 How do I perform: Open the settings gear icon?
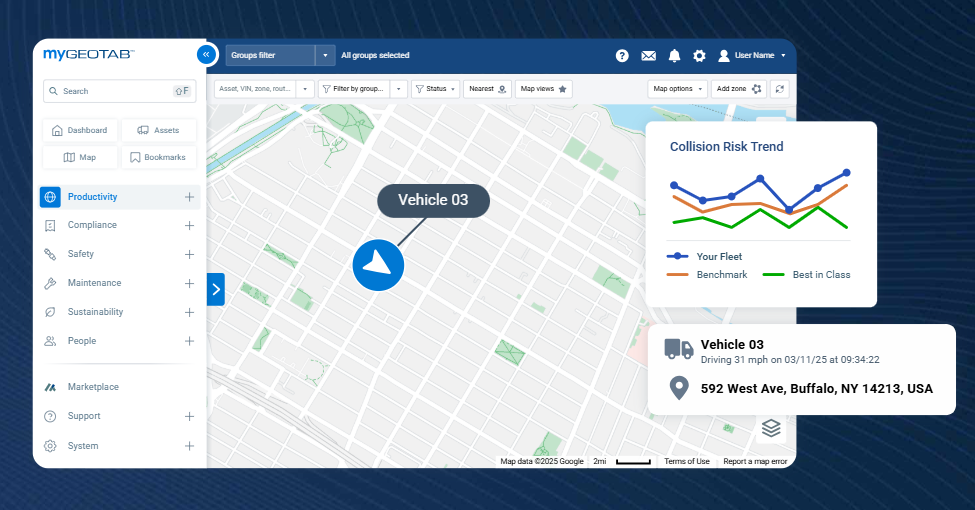(700, 55)
